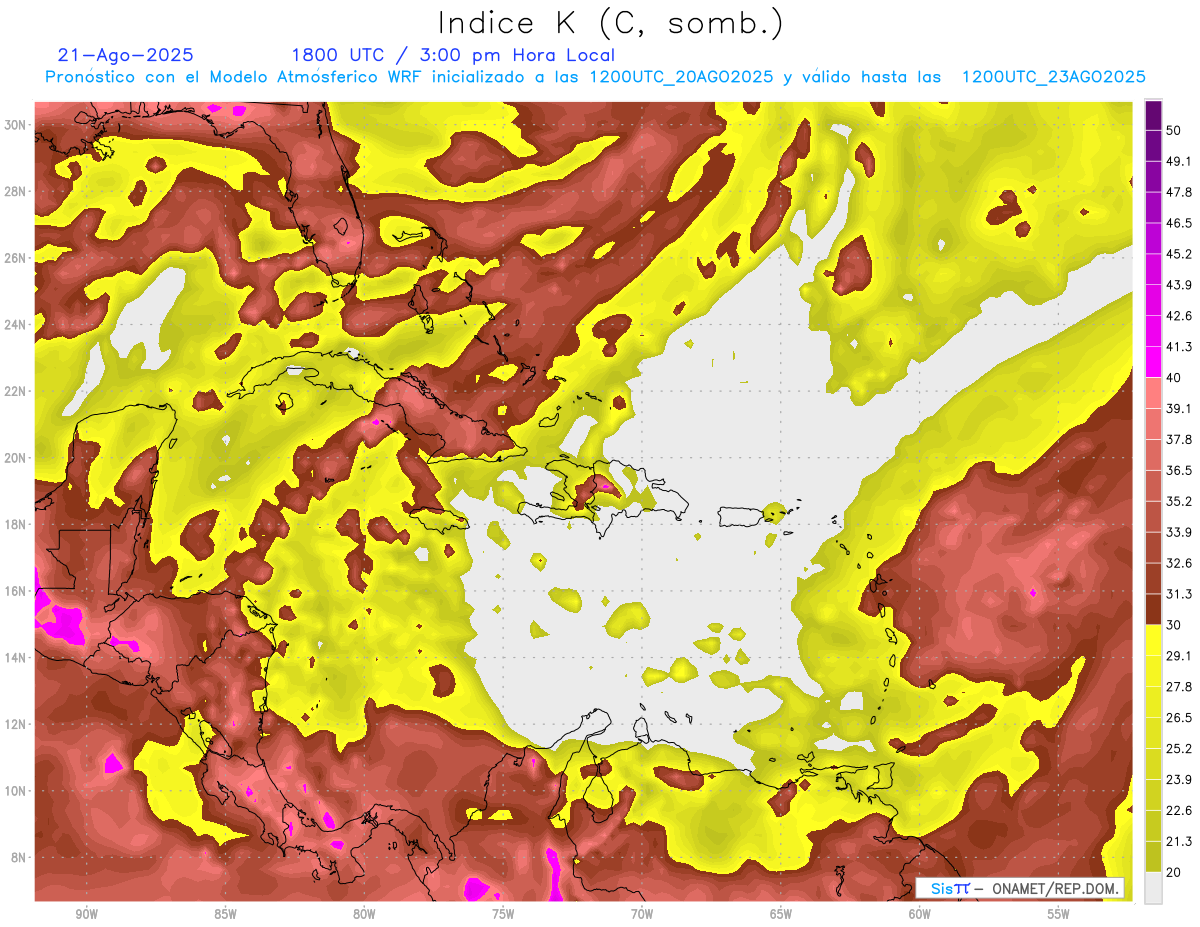Click colorbar value "26.5"
Viewport: 1200px width, 927px height.
1178,718
